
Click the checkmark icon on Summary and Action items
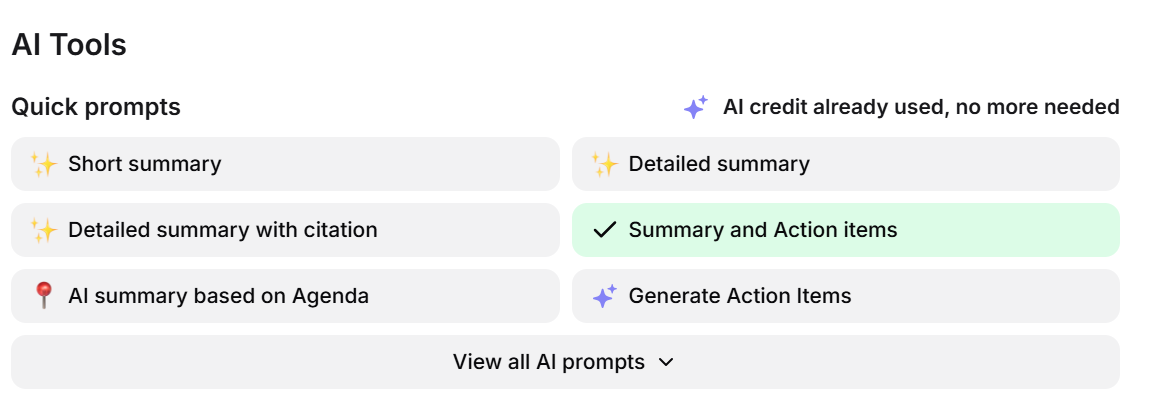(x=604, y=230)
